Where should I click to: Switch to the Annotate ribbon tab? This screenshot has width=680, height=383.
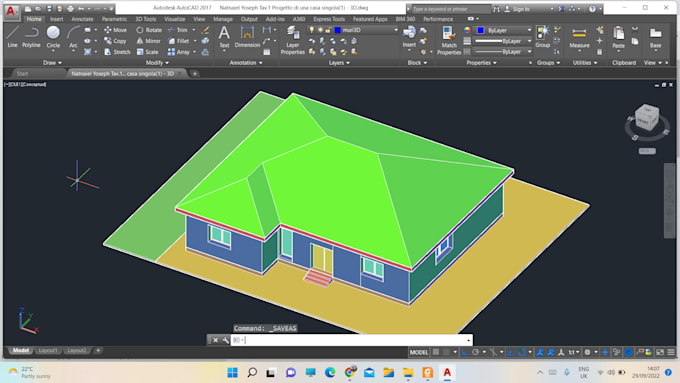pyautogui.click(x=82, y=19)
